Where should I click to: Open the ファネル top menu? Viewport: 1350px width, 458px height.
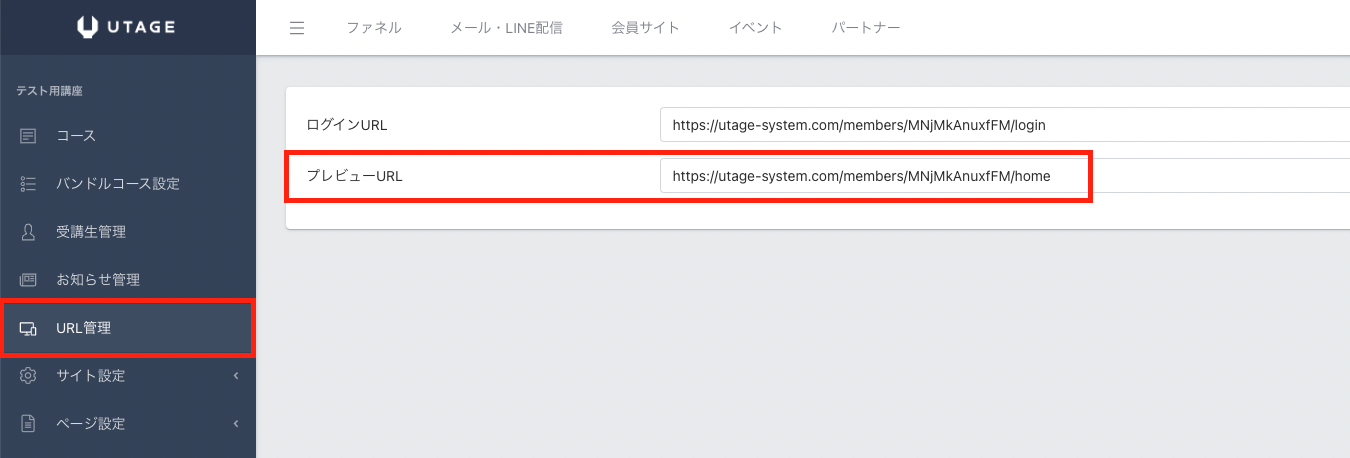click(x=374, y=28)
